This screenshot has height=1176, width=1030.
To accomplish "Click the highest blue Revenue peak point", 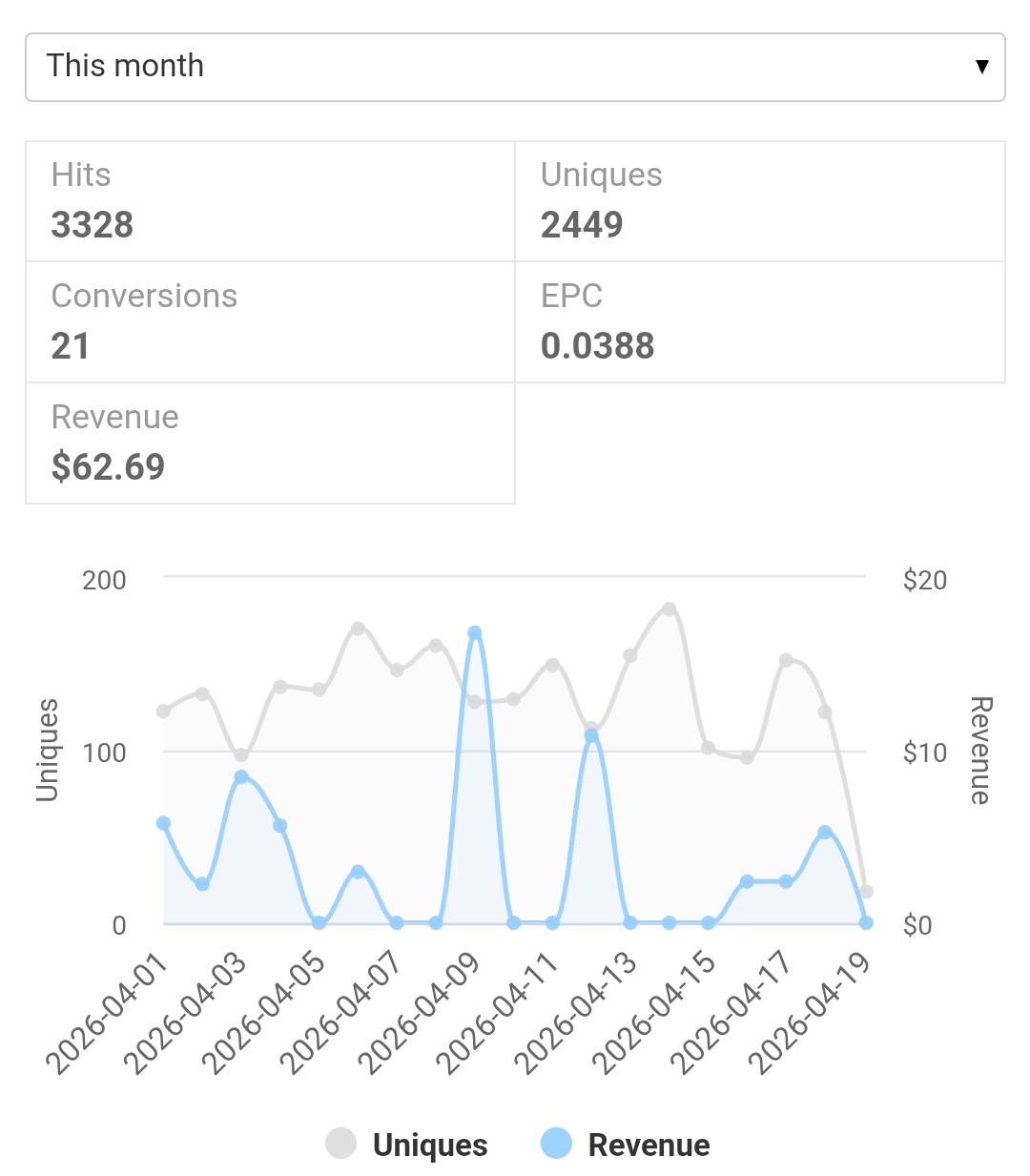I will click(x=475, y=633).
